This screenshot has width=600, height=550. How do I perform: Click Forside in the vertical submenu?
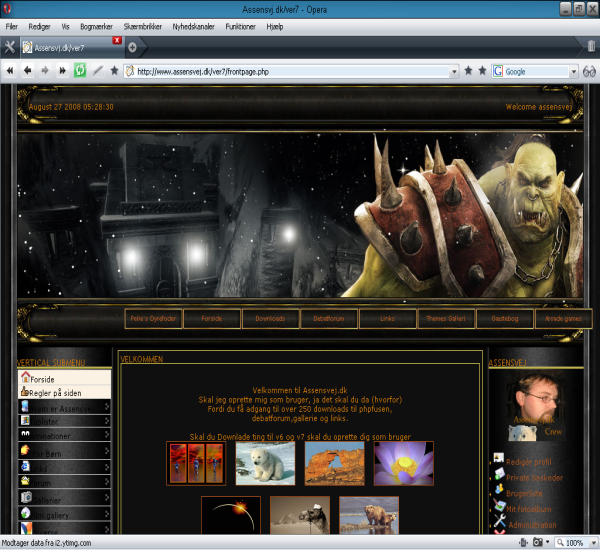coord(64,378)
